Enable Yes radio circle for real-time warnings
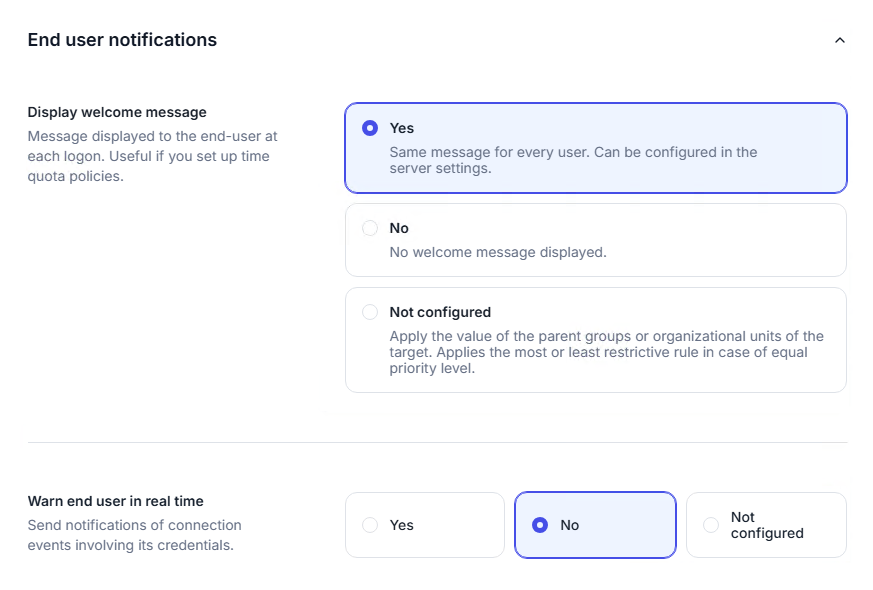Screen dimensions: 873x590 pos(370,525)
